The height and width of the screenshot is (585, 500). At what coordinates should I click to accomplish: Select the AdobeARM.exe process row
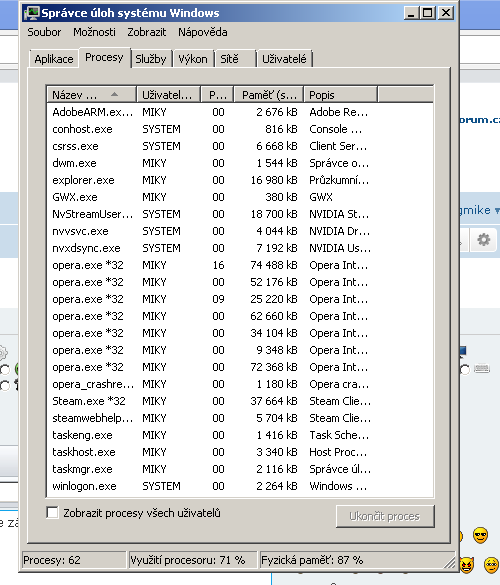point(240,112)
